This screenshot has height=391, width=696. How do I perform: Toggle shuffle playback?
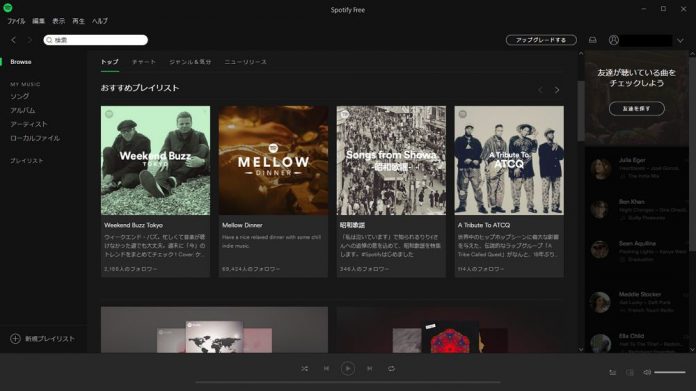pyautogui.click(x=304, y=368)
